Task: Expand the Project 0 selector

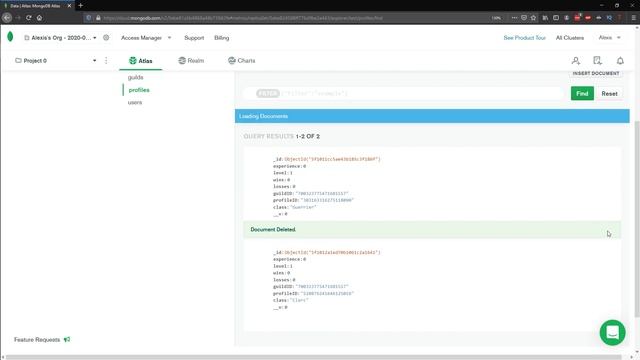Action: 56,60
